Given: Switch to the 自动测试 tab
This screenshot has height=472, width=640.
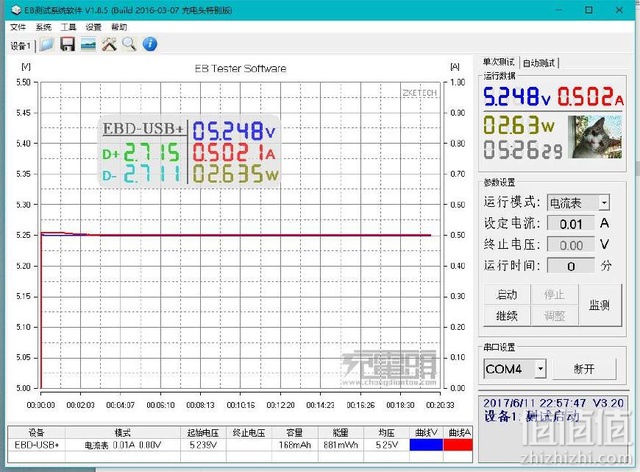Looking at the screenshot, I should (539, 63).
